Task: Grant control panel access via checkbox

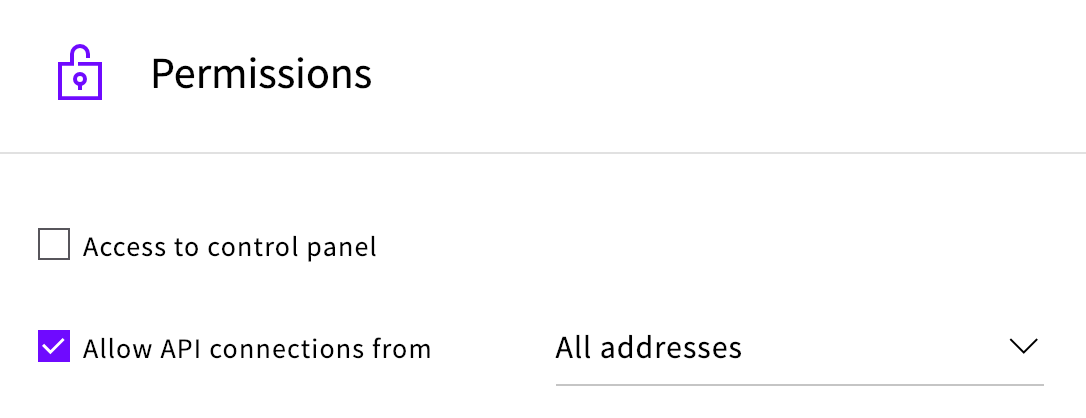Action: [54, 245]
